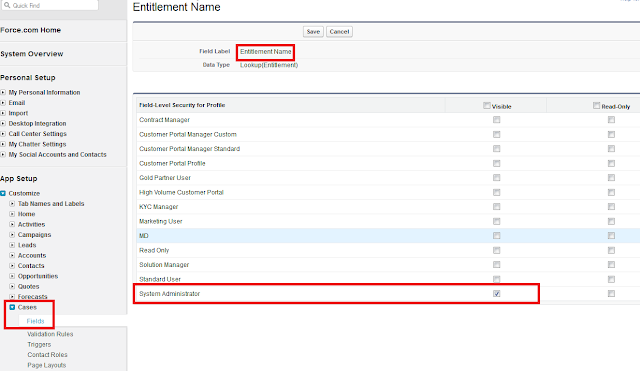Check Visible for Customer Portal Manager Custom

pyautogui.click(x=496, y=134)
